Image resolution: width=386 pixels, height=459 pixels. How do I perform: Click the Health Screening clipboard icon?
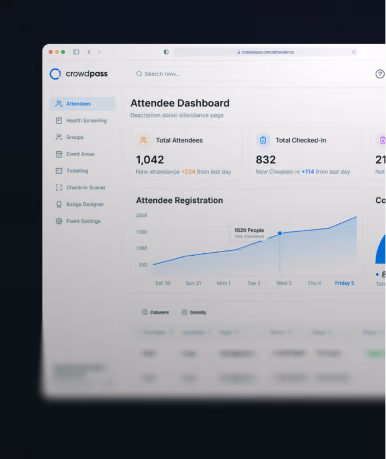point(59,120)
